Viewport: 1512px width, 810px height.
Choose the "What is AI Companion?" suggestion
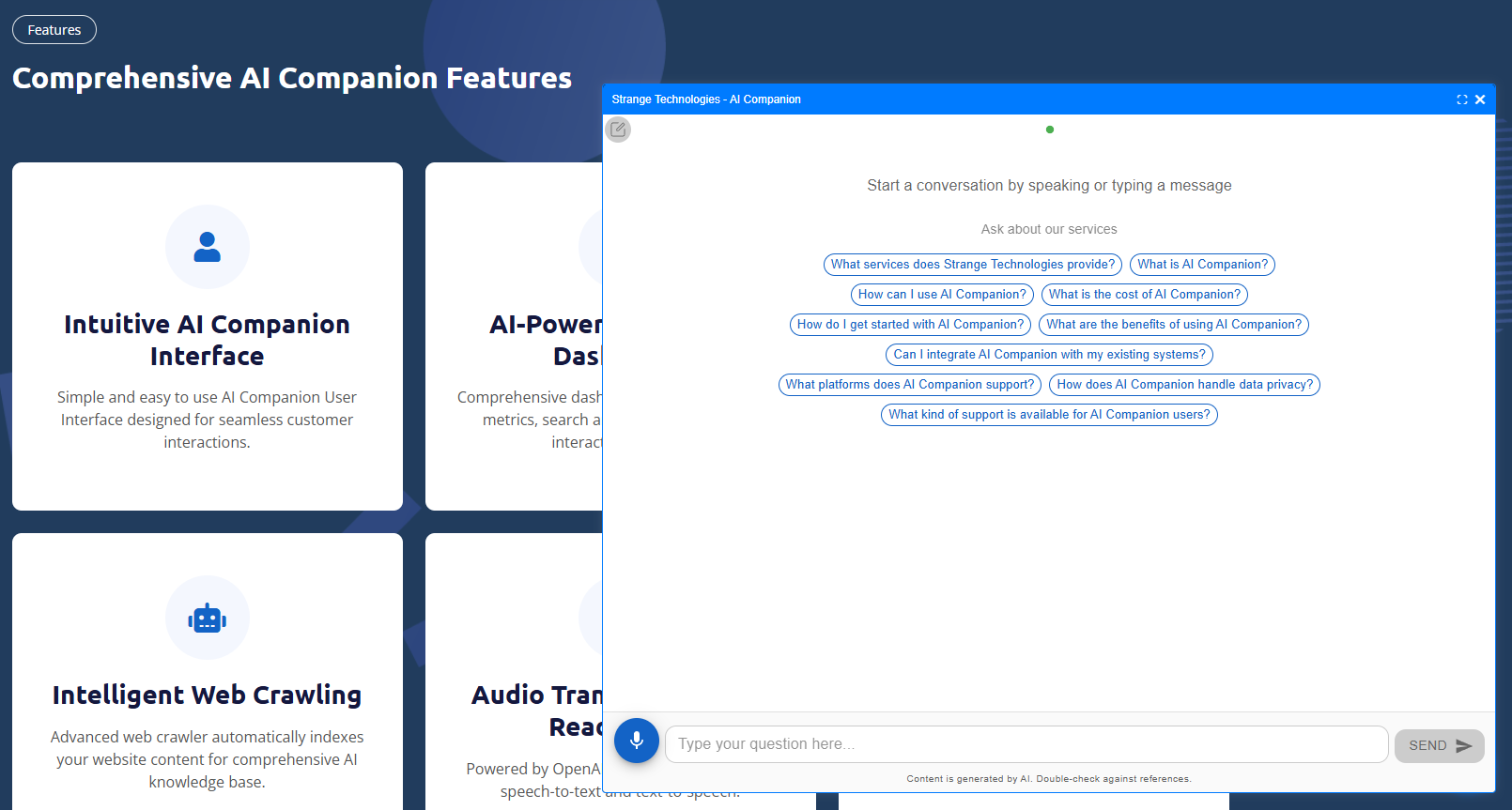[x=1202, y=265]
